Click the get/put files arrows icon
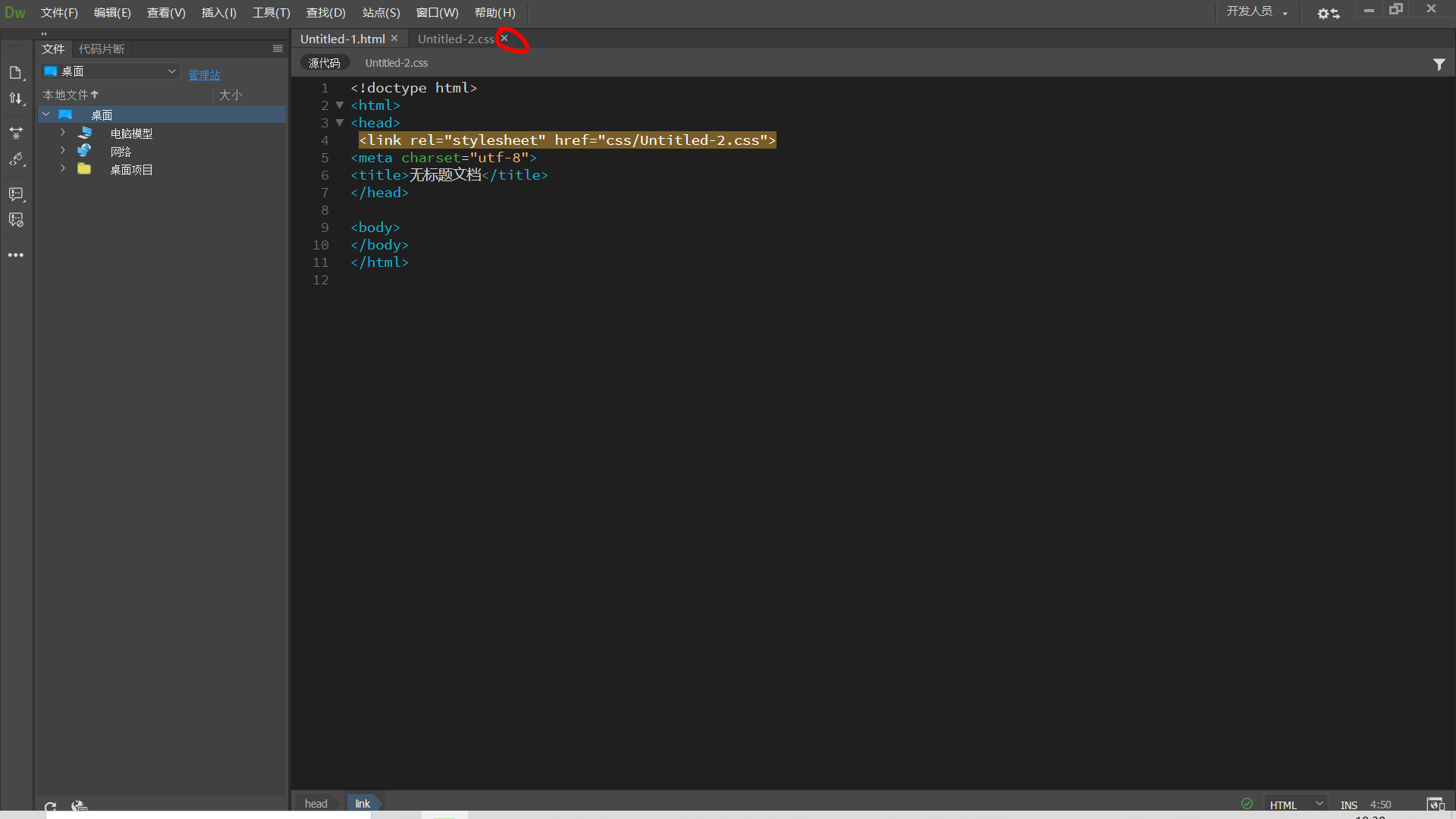Viewport: 1456px width, 819px height. coord(16,99)
